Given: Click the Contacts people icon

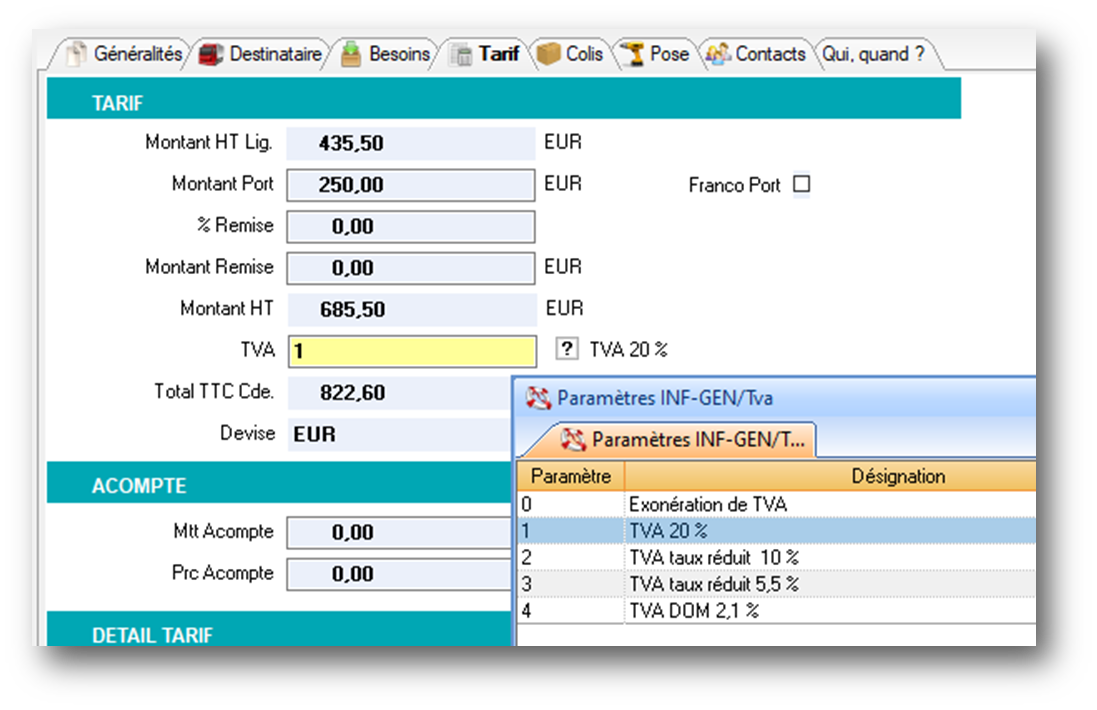Looking at the screenshot, I should [717, 54].
